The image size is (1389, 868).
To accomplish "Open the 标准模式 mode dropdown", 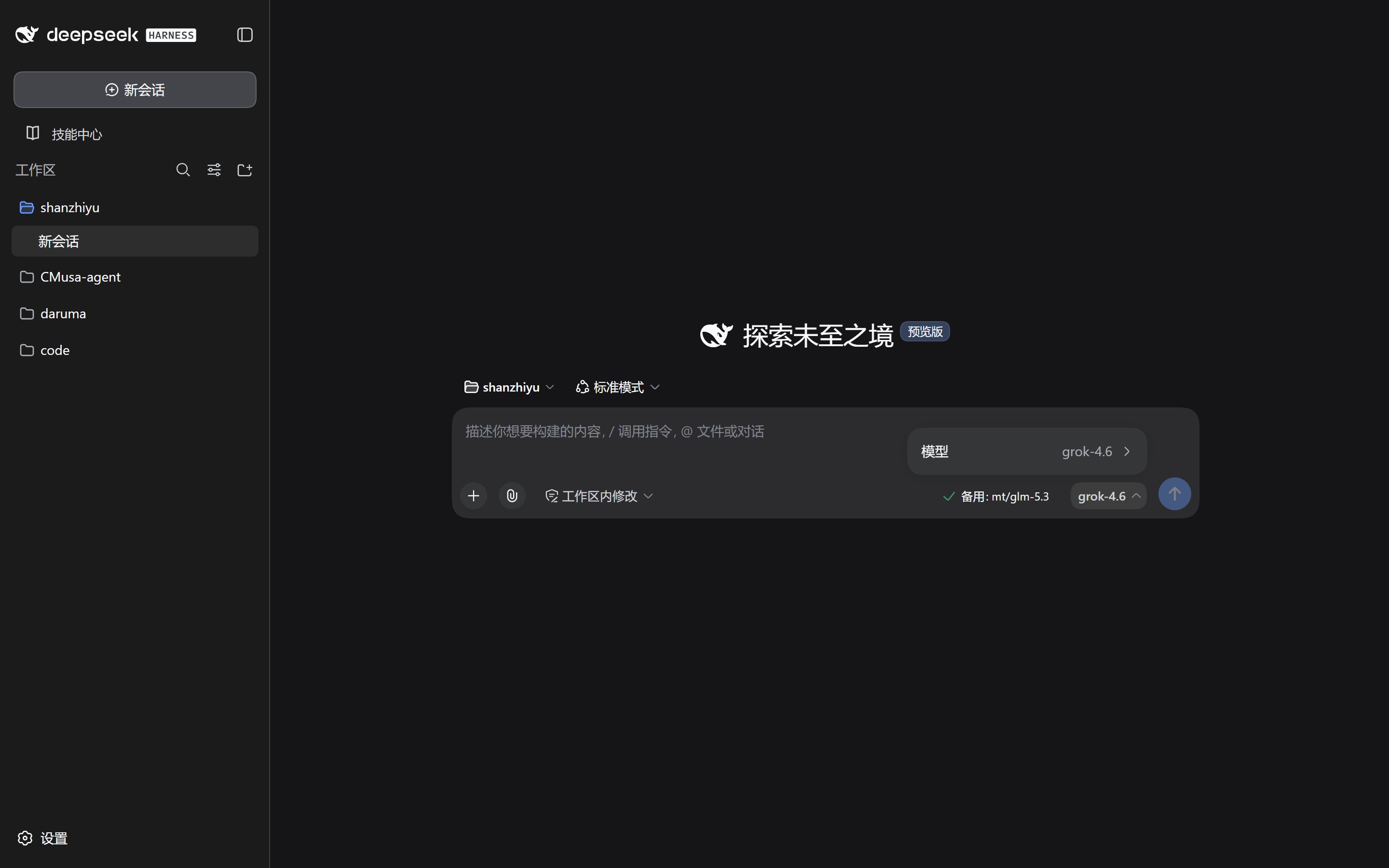I will [618, 387].
